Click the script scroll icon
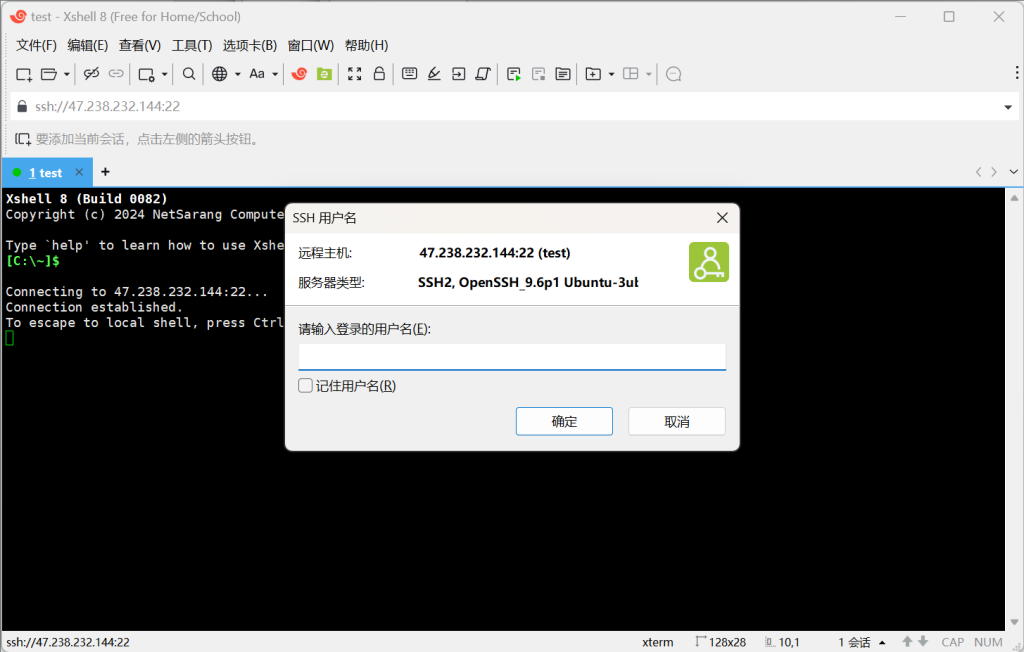Screen dimensions: 1024x652 (483, 74)
